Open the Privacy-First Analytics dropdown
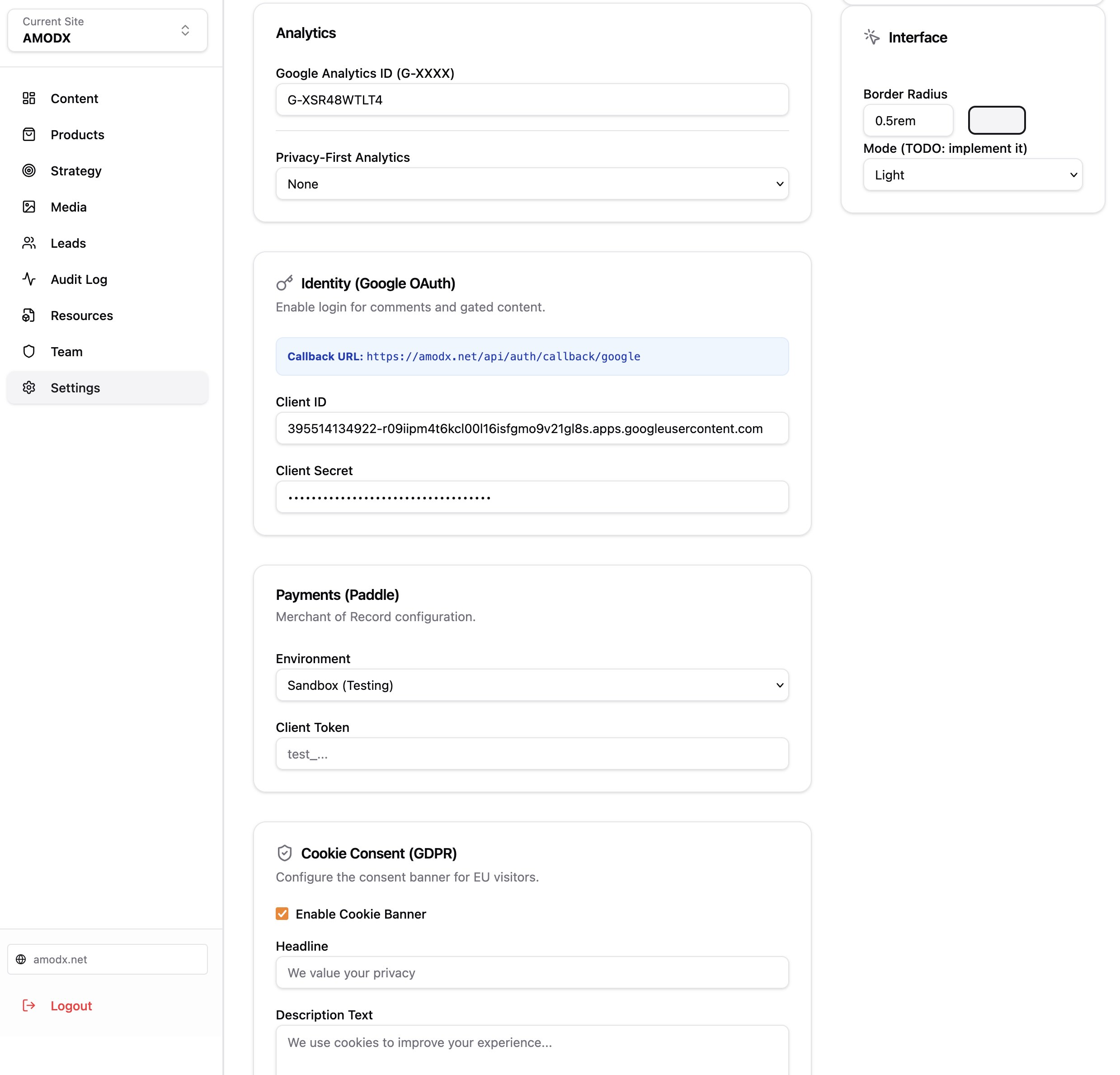The width and height of the screenshot is (1120, 1075). point(532,184)
